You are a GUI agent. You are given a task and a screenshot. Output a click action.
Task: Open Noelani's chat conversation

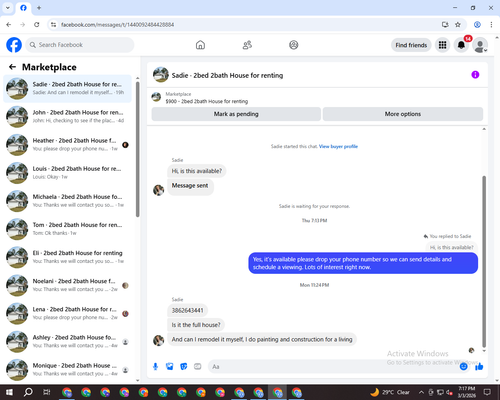point(67,285)
